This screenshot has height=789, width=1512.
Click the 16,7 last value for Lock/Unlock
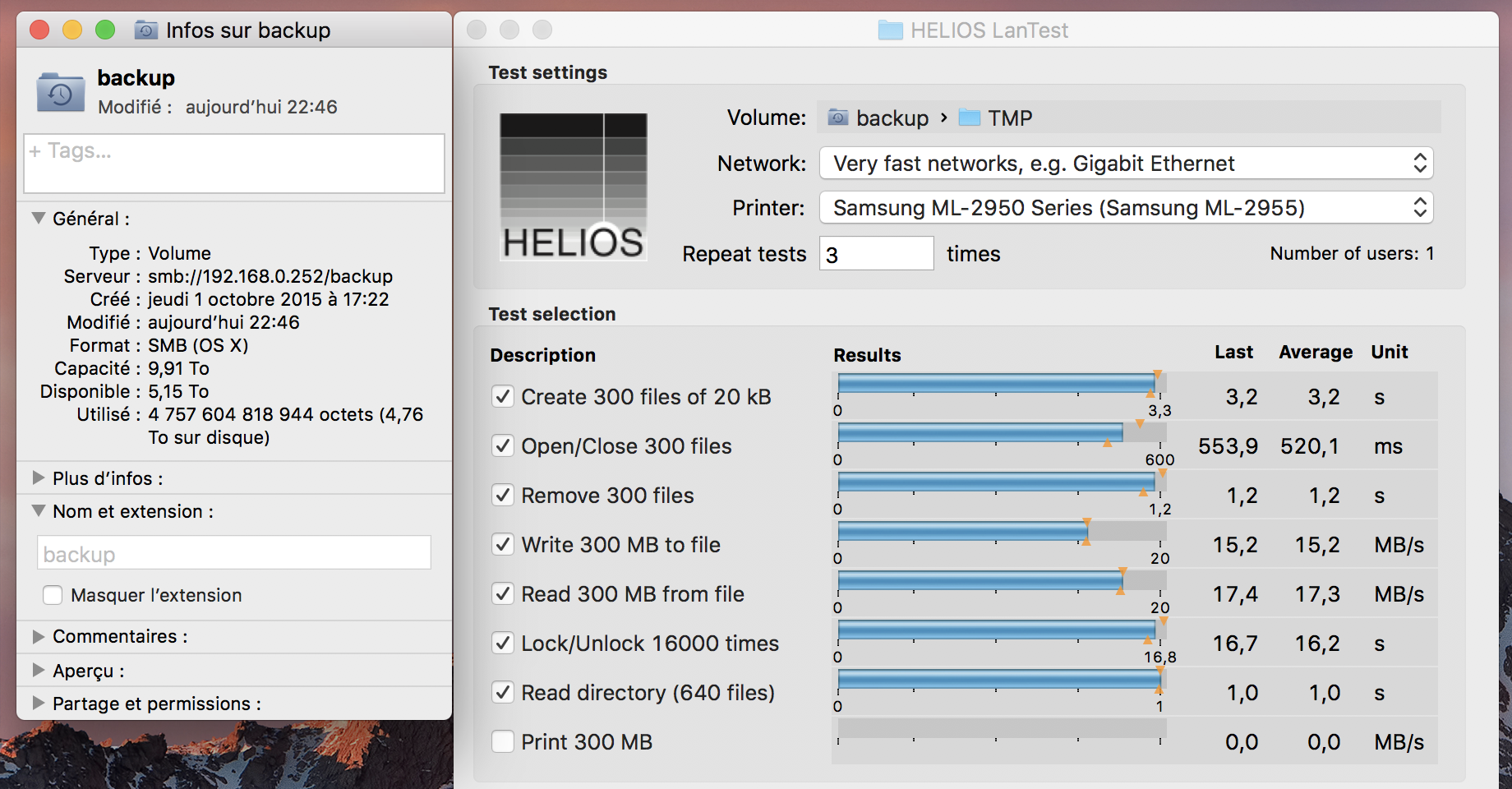coord(1235,644)
